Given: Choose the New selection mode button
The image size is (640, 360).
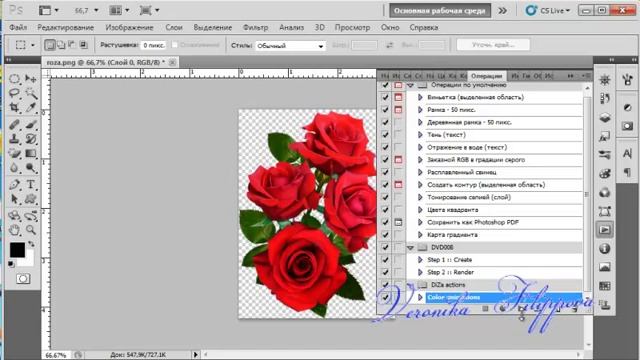Looking at the screenshot, I should tap(50, 45).
